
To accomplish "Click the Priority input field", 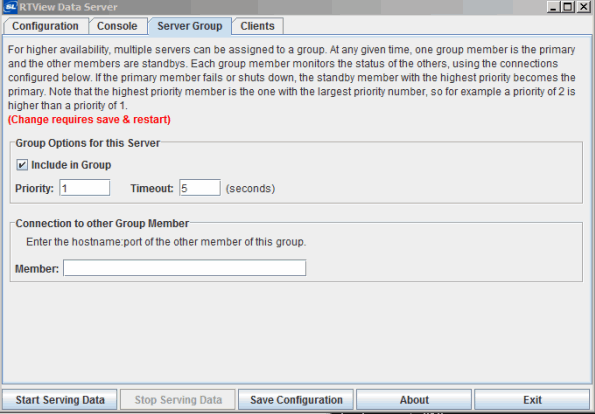I will [x=85, y=188].
